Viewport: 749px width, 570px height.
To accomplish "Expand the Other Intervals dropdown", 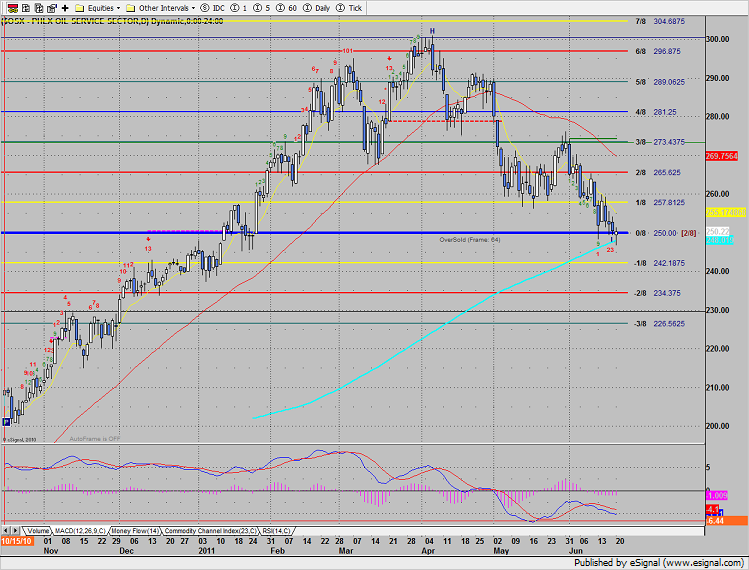I will 160,8.
